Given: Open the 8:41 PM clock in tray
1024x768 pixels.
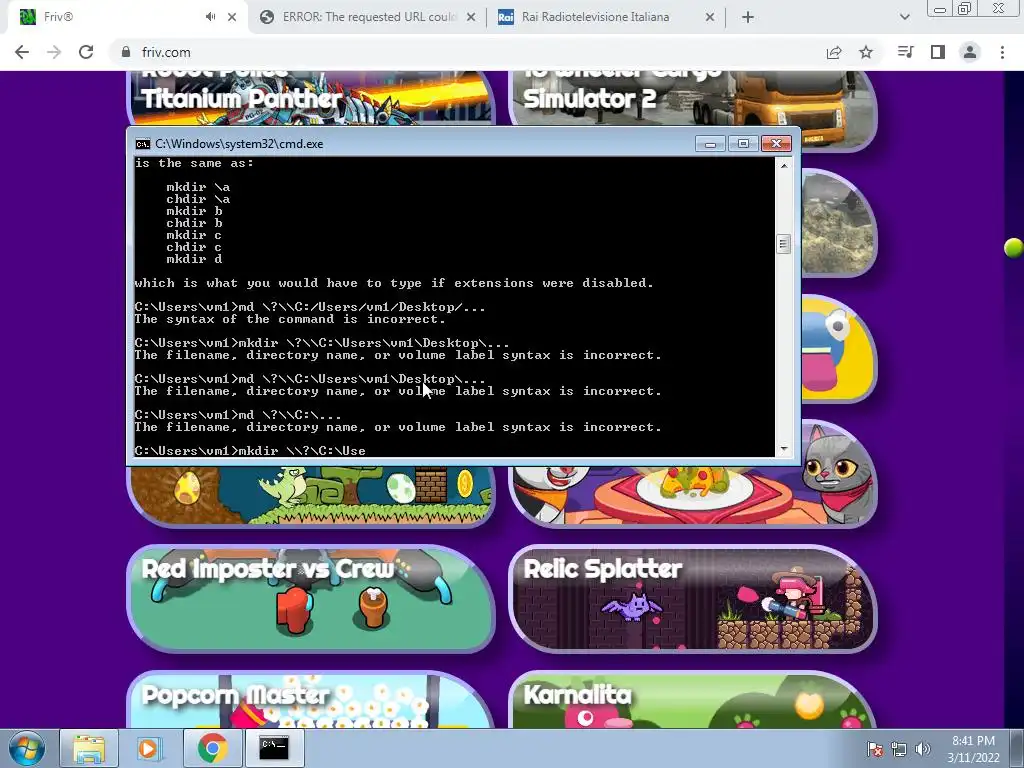Looking at the screenshot, I should pos(973,749).
